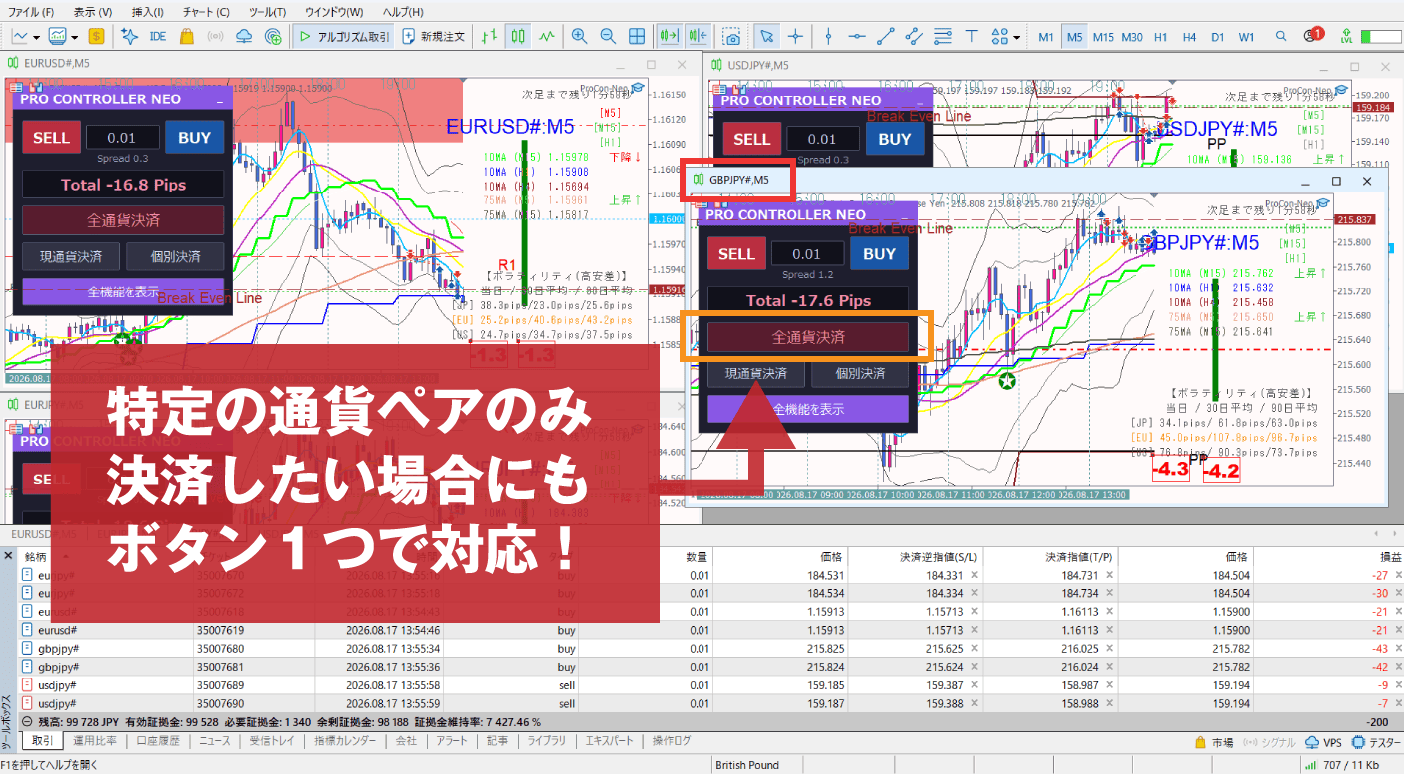This screenshot has width=1404, height=774.
Task: Select the horizontal line drawing tool
Action: 857,37
